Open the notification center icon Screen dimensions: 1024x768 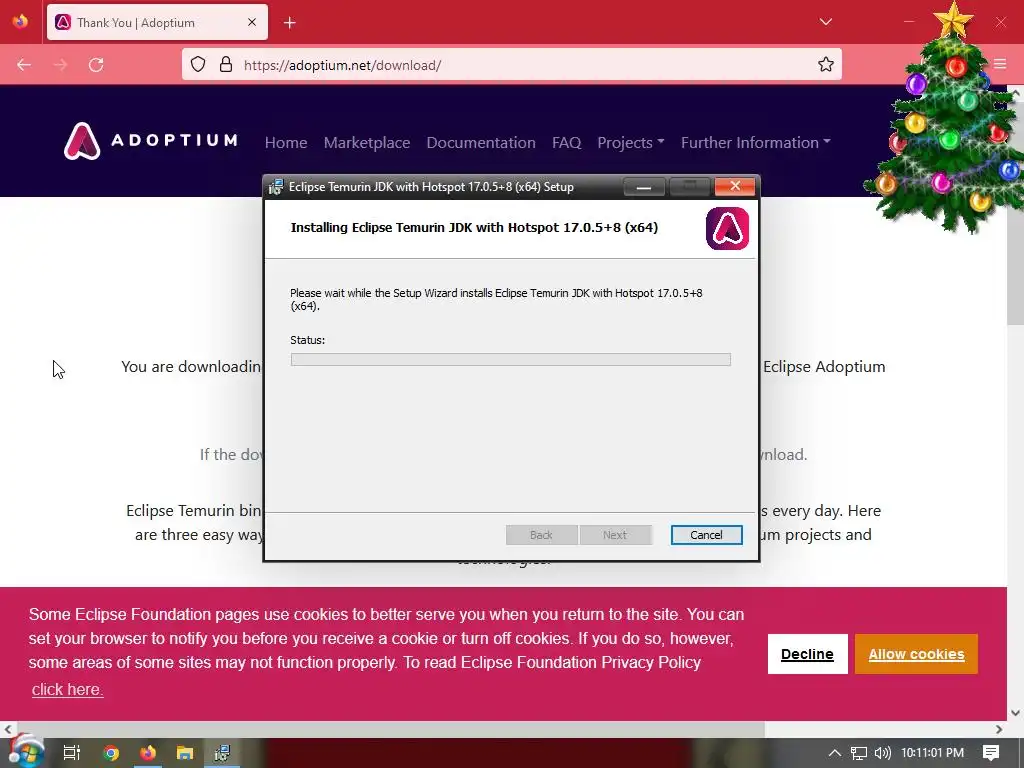(x=991, y=753)
